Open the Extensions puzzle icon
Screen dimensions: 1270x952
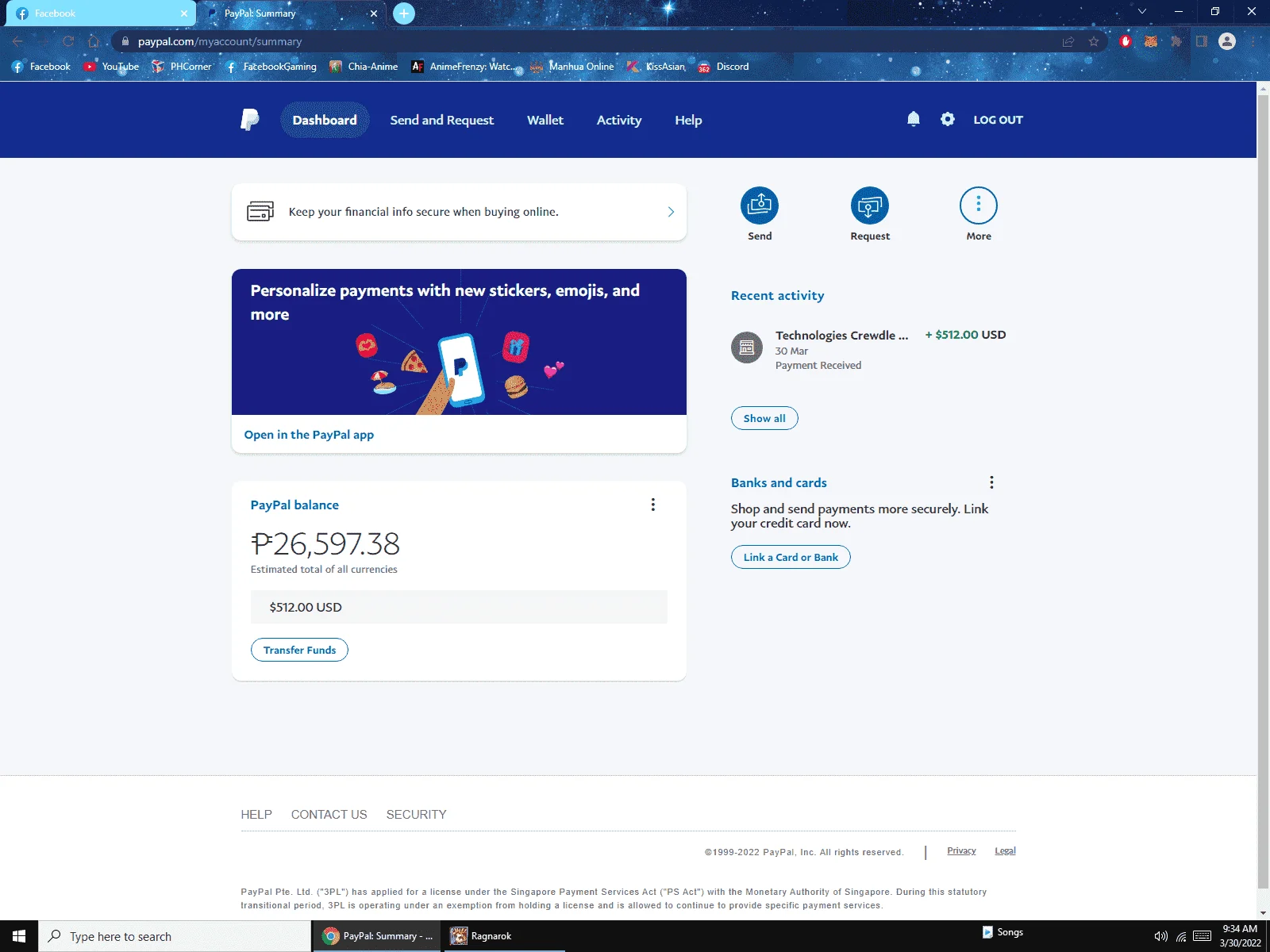1176,41
